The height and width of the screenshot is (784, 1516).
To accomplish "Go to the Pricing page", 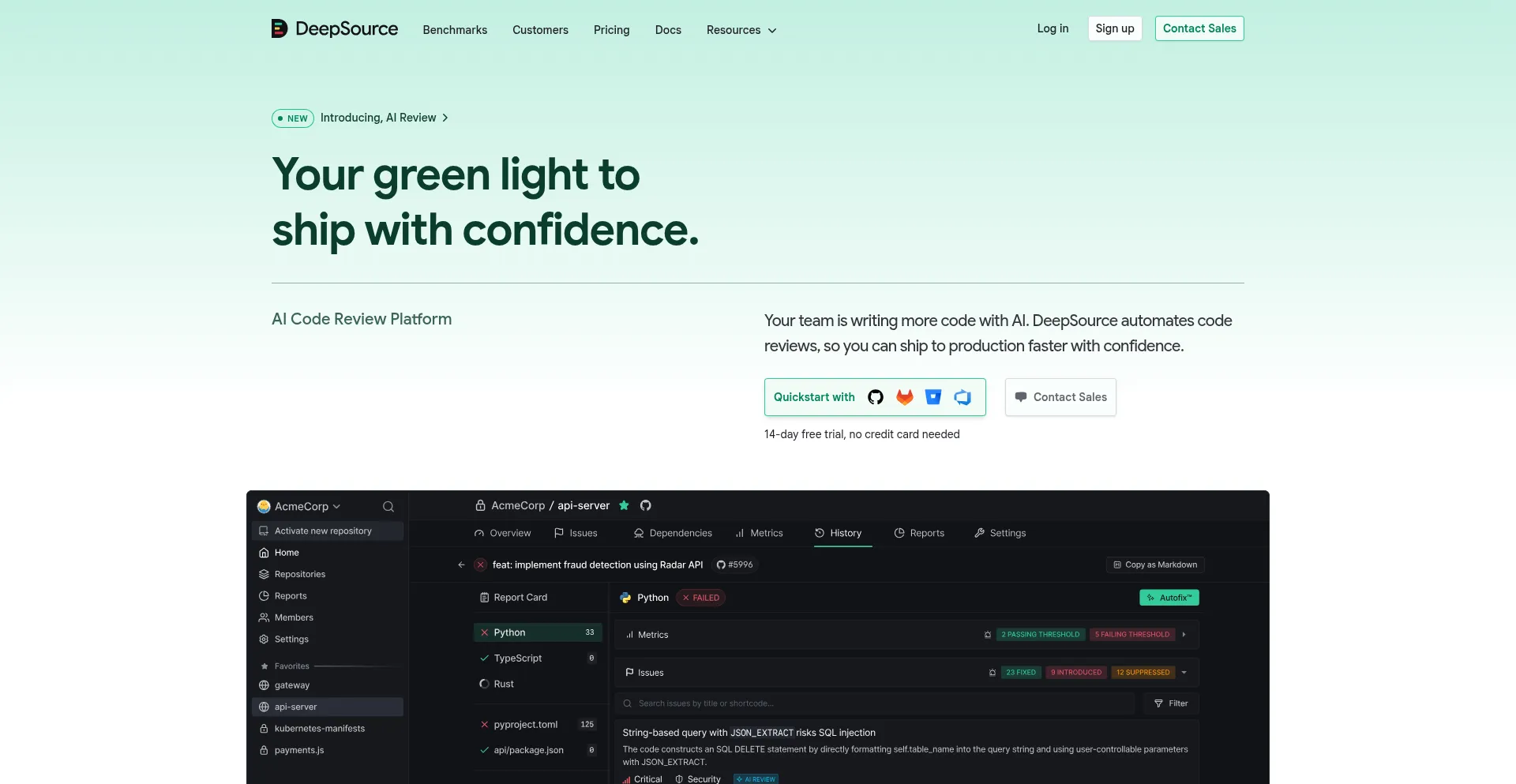I will (611, 30).
